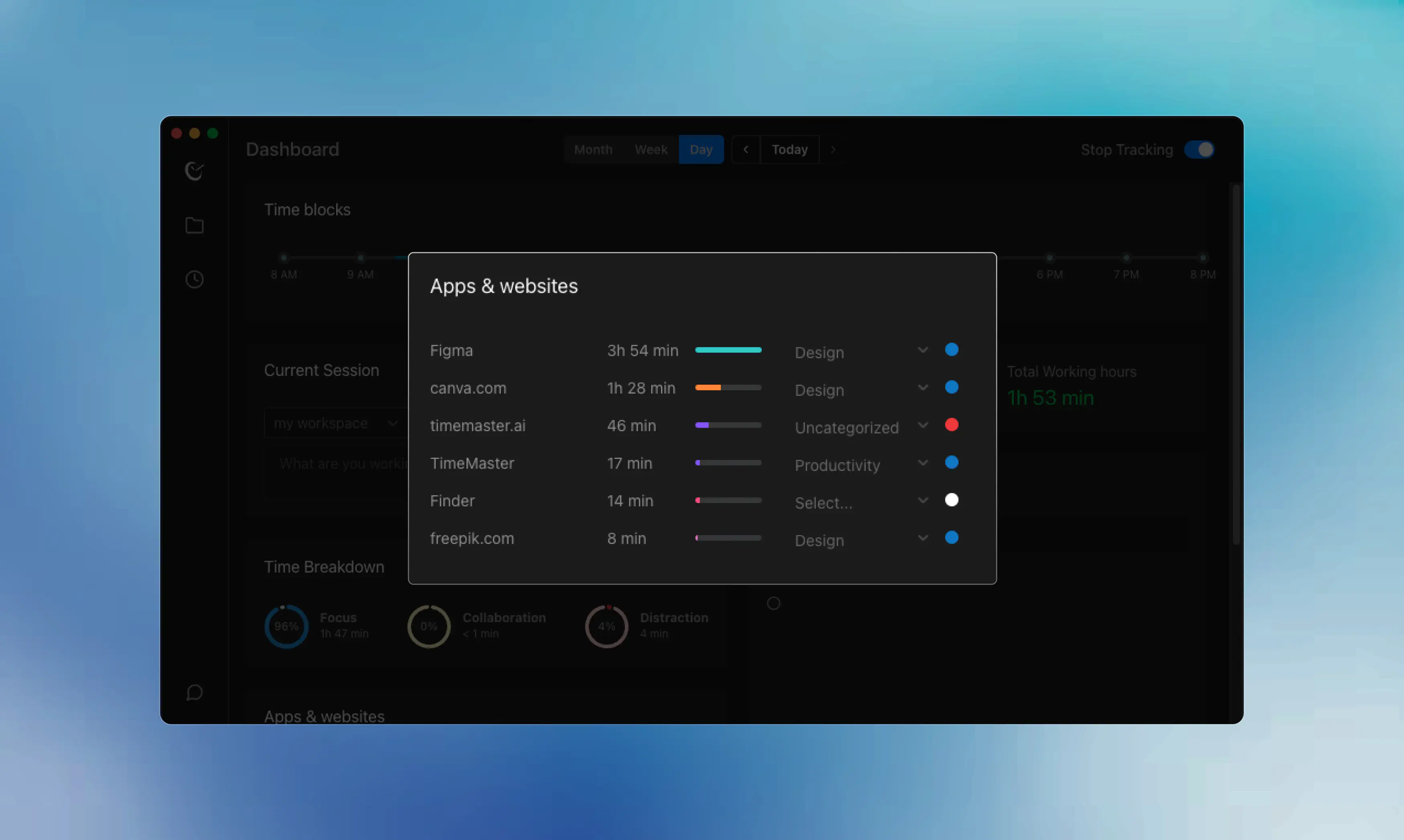
Task: Click the Focus 96% ring chart
Action: point(286,626)
